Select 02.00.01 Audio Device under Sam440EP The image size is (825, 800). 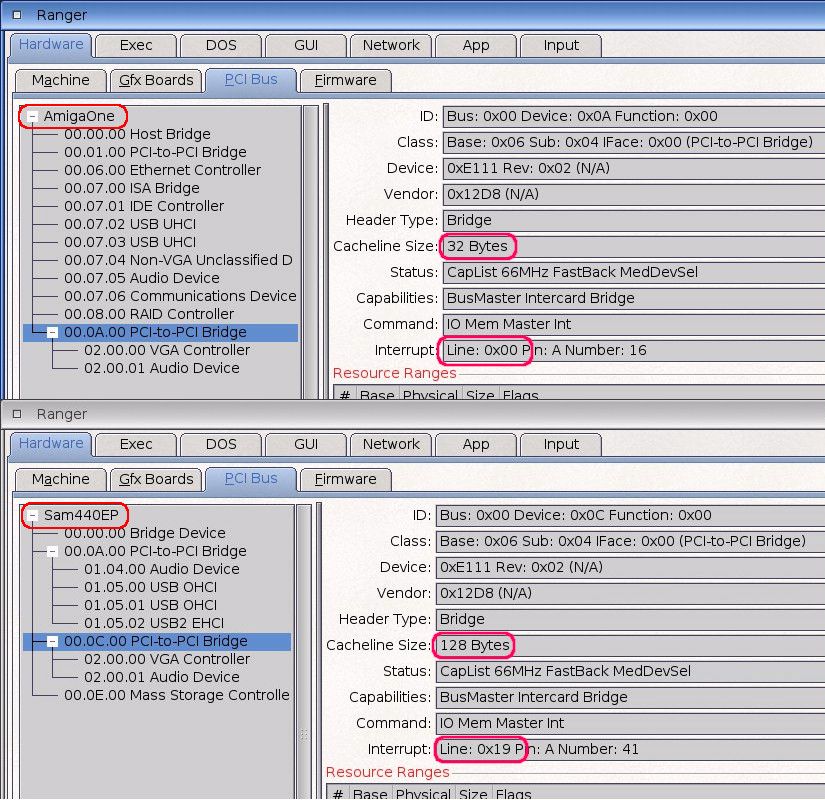pyautogui.click(x=162, y=677)
